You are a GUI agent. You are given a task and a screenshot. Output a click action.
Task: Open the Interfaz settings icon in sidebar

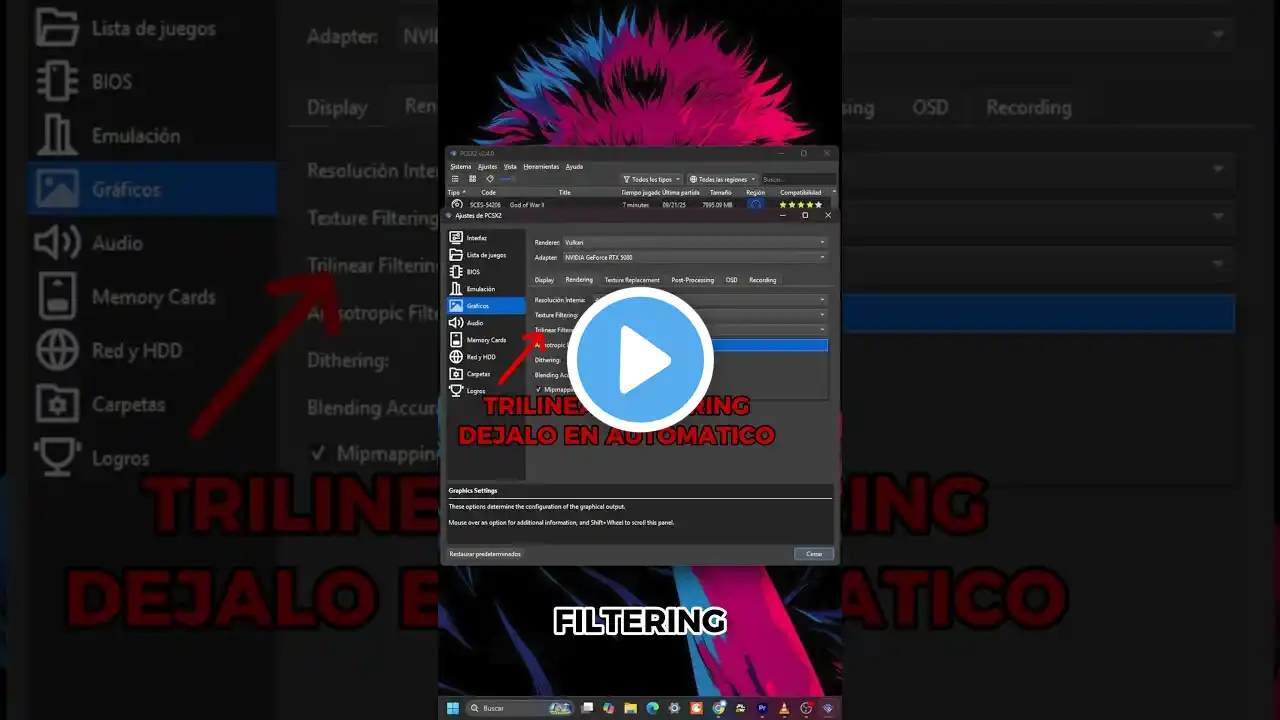click(x=456, y=238)
